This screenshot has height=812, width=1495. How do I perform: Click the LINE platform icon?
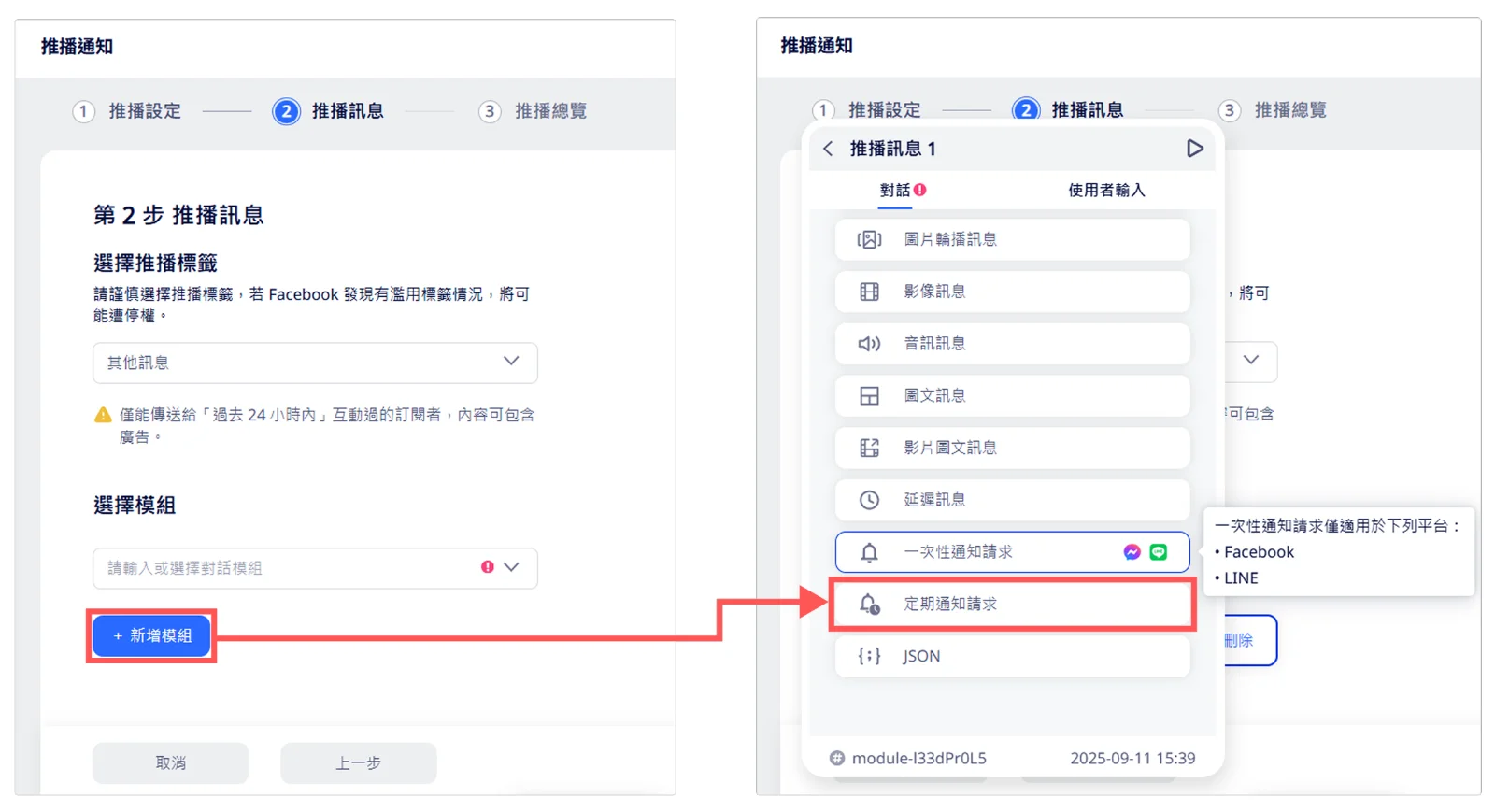click(1159, 552)
